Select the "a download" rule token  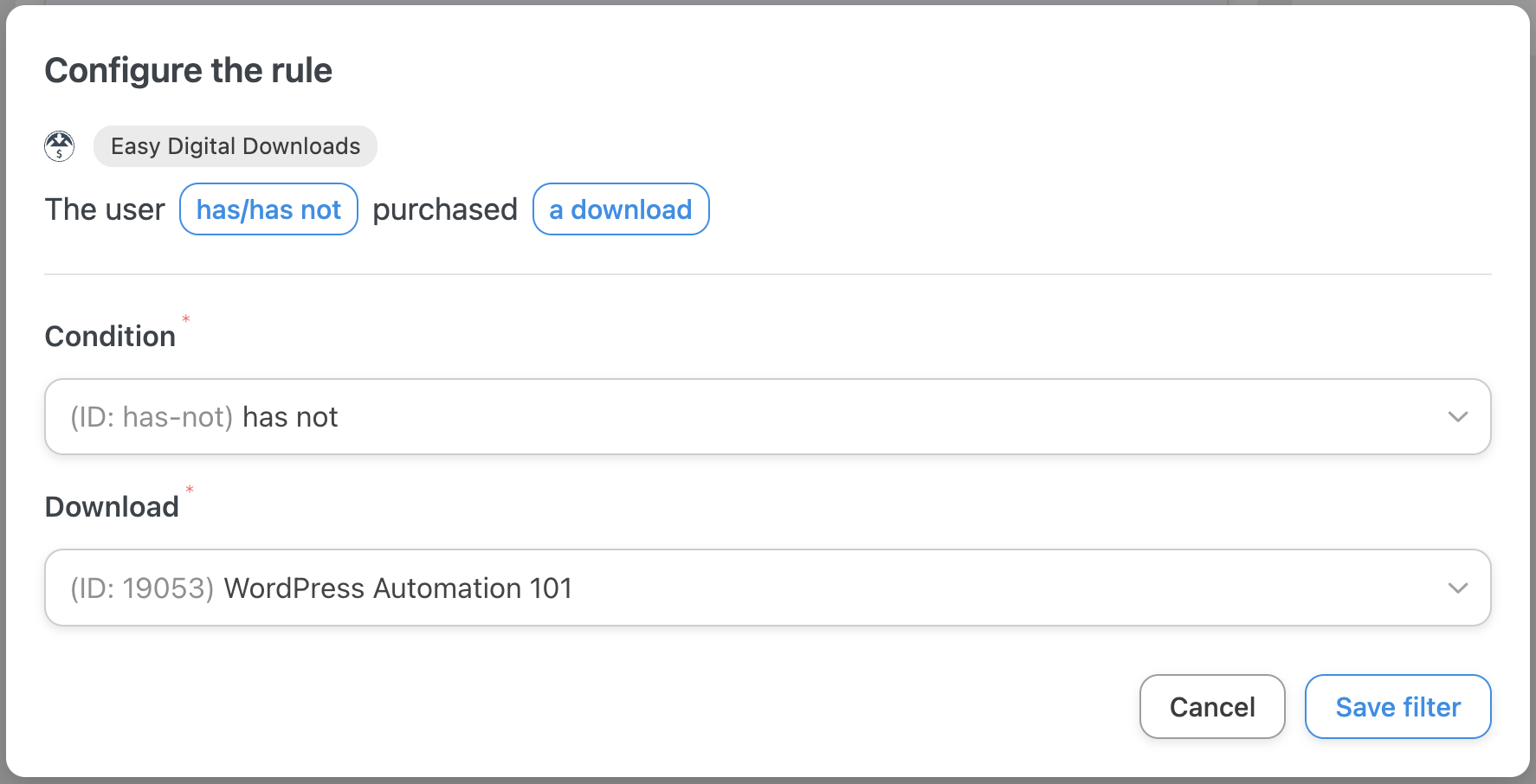pos(621,209)
